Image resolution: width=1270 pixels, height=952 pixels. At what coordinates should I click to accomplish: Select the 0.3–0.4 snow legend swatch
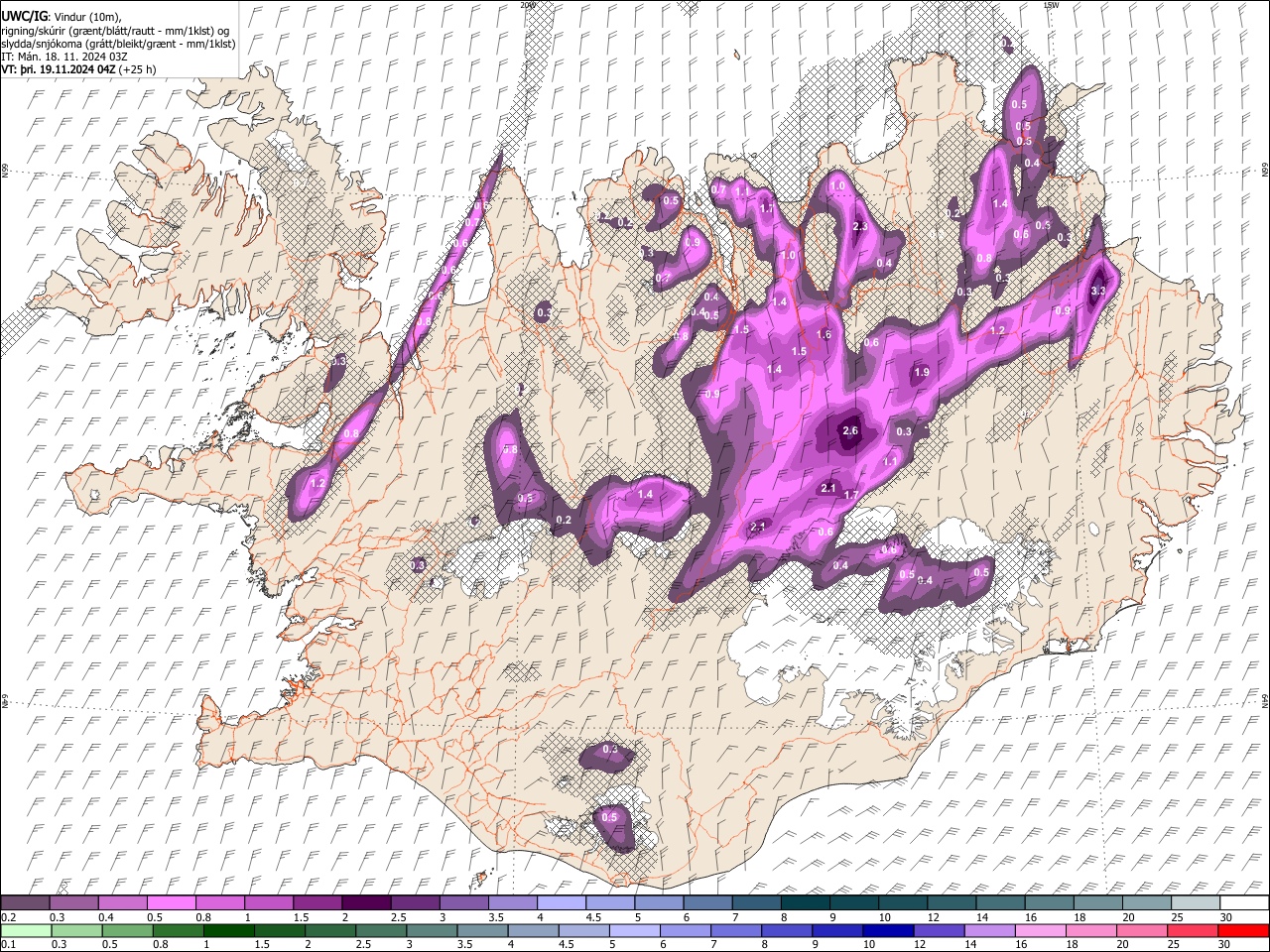tap(74, 903)
